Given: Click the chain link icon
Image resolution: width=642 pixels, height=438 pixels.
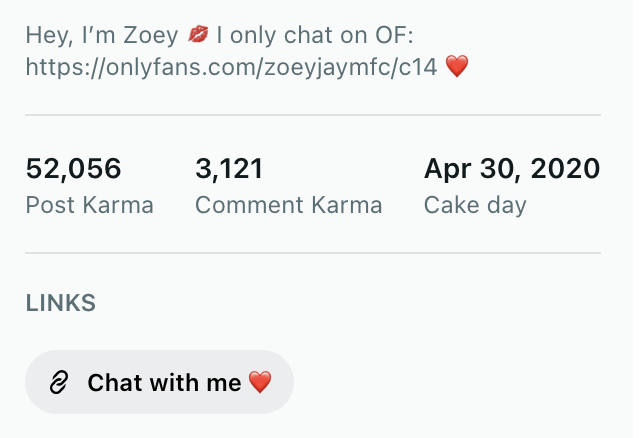Looking at the screenshot, I should [59, 382].
